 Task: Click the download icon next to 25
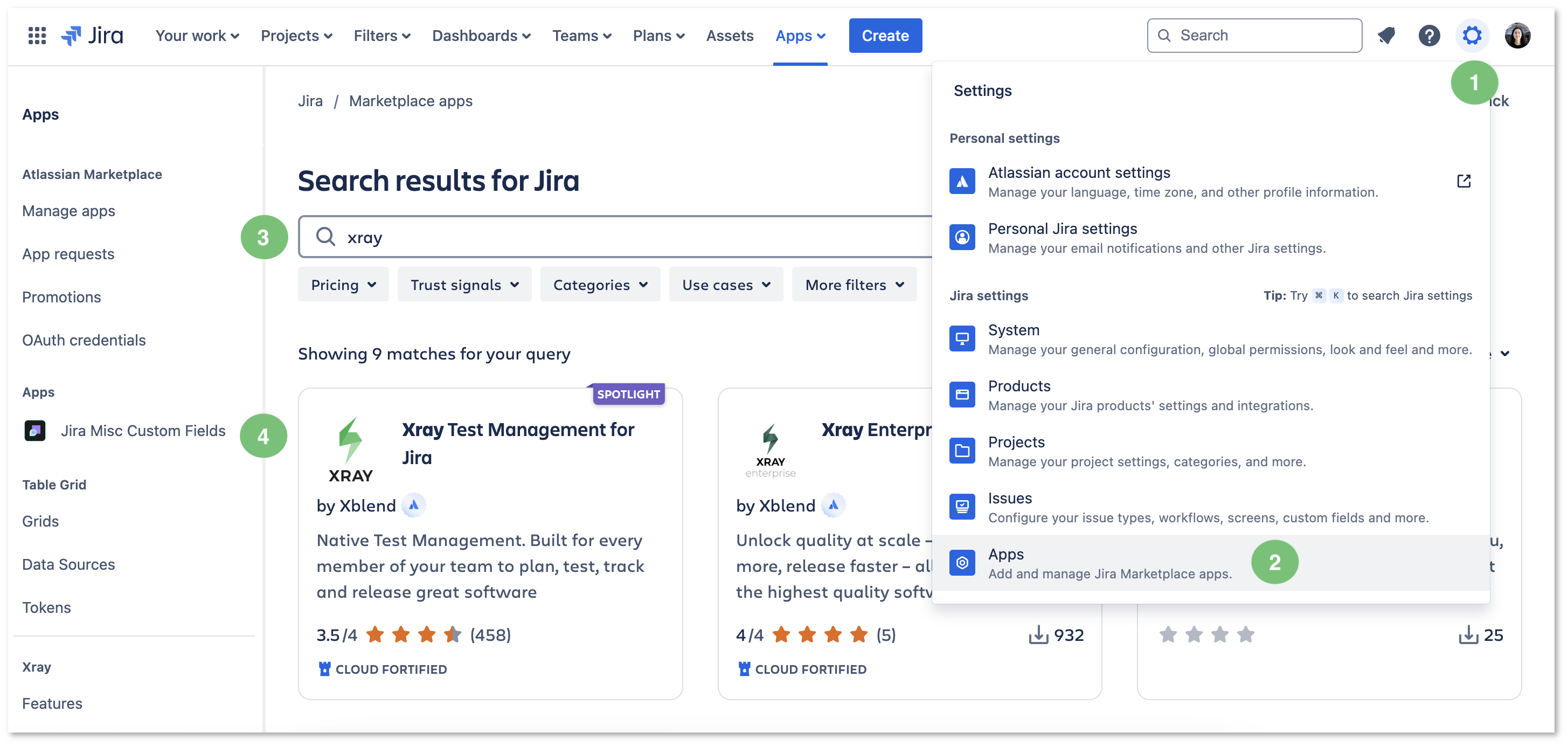(1468, 635)
